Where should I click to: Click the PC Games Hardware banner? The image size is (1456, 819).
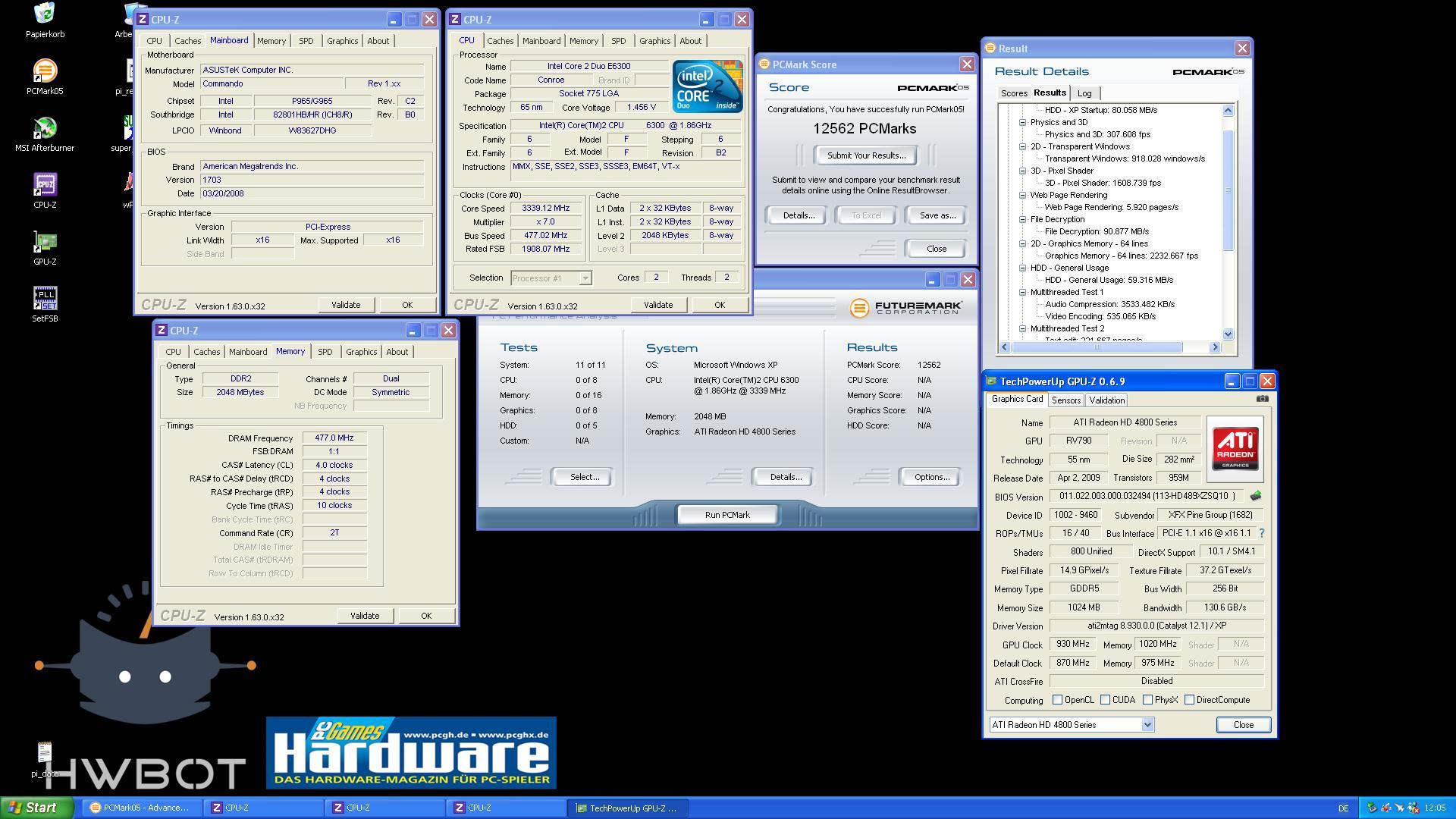(x=411, y=753)
